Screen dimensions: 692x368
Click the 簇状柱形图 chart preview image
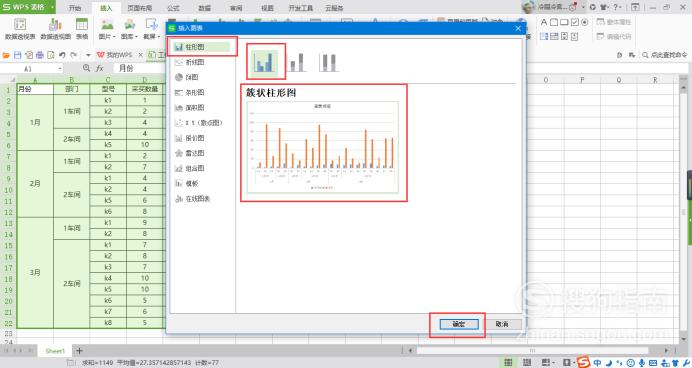click(323, 147)
